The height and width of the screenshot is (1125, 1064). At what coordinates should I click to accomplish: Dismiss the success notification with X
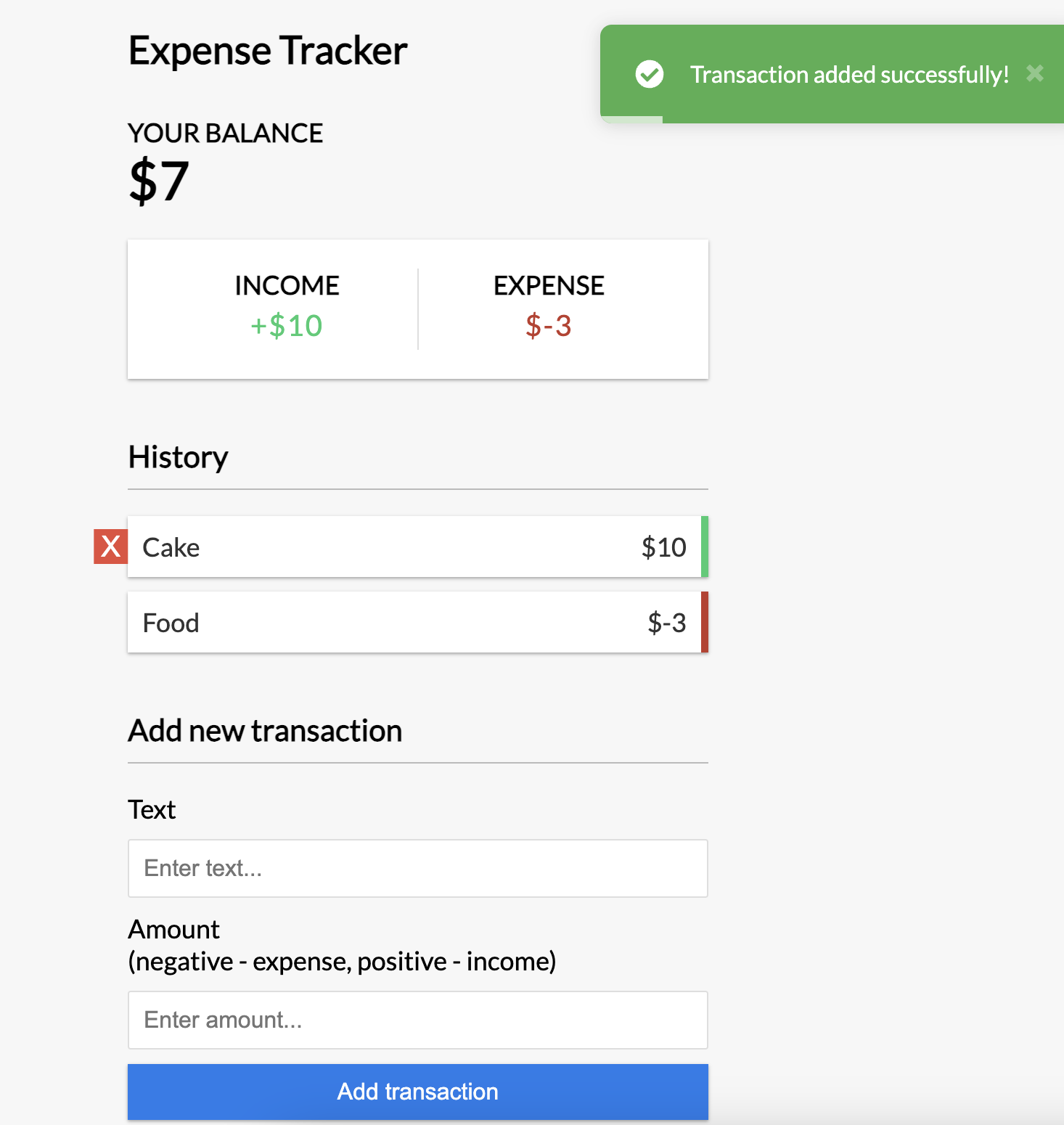[1035, 73]
